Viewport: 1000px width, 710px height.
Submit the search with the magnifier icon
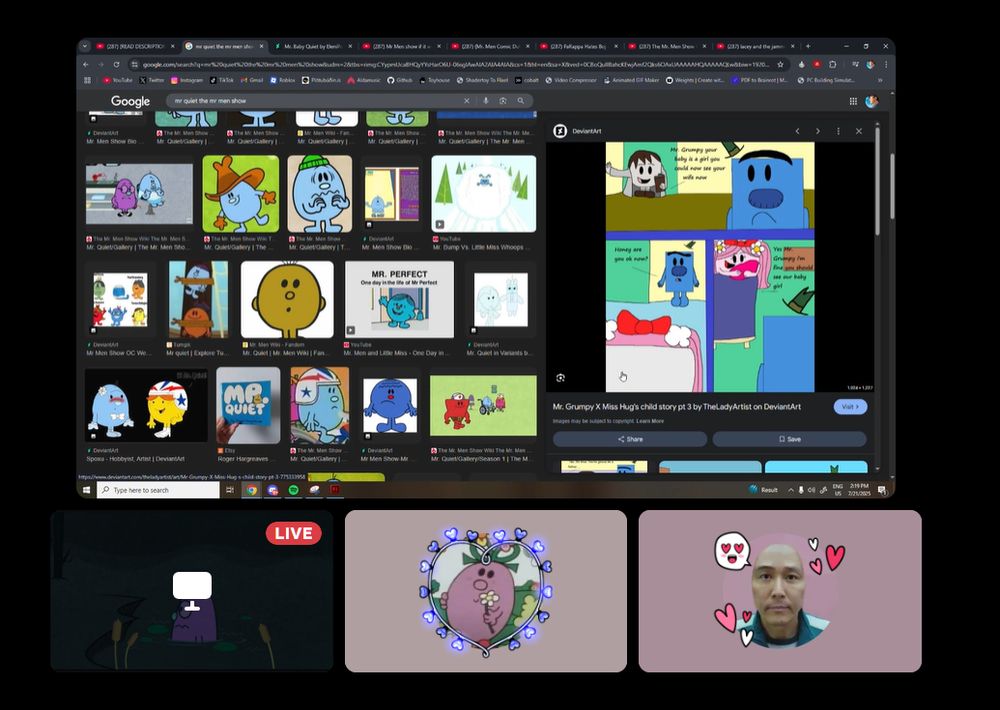click(x=521, y=101)
